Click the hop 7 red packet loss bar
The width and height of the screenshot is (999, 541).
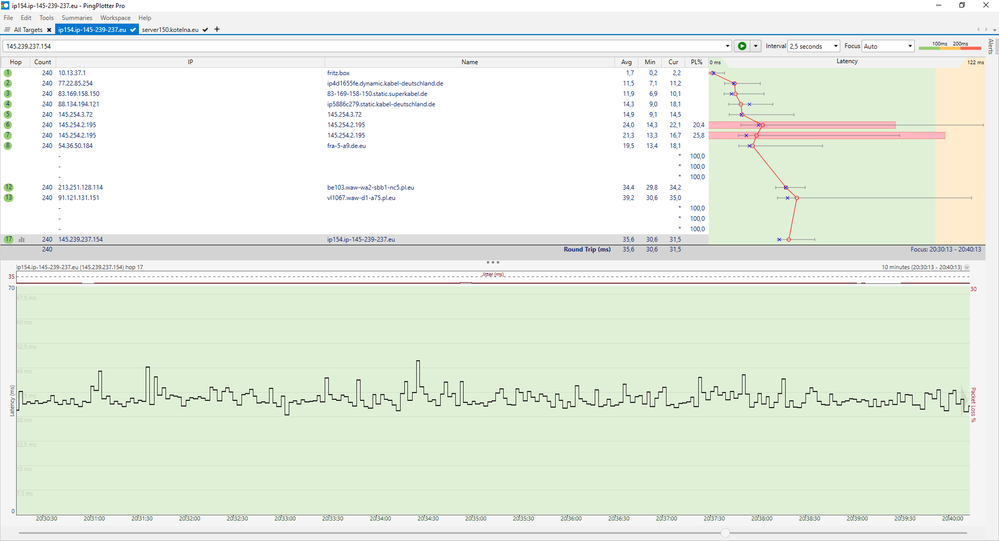tap(827, 136)
